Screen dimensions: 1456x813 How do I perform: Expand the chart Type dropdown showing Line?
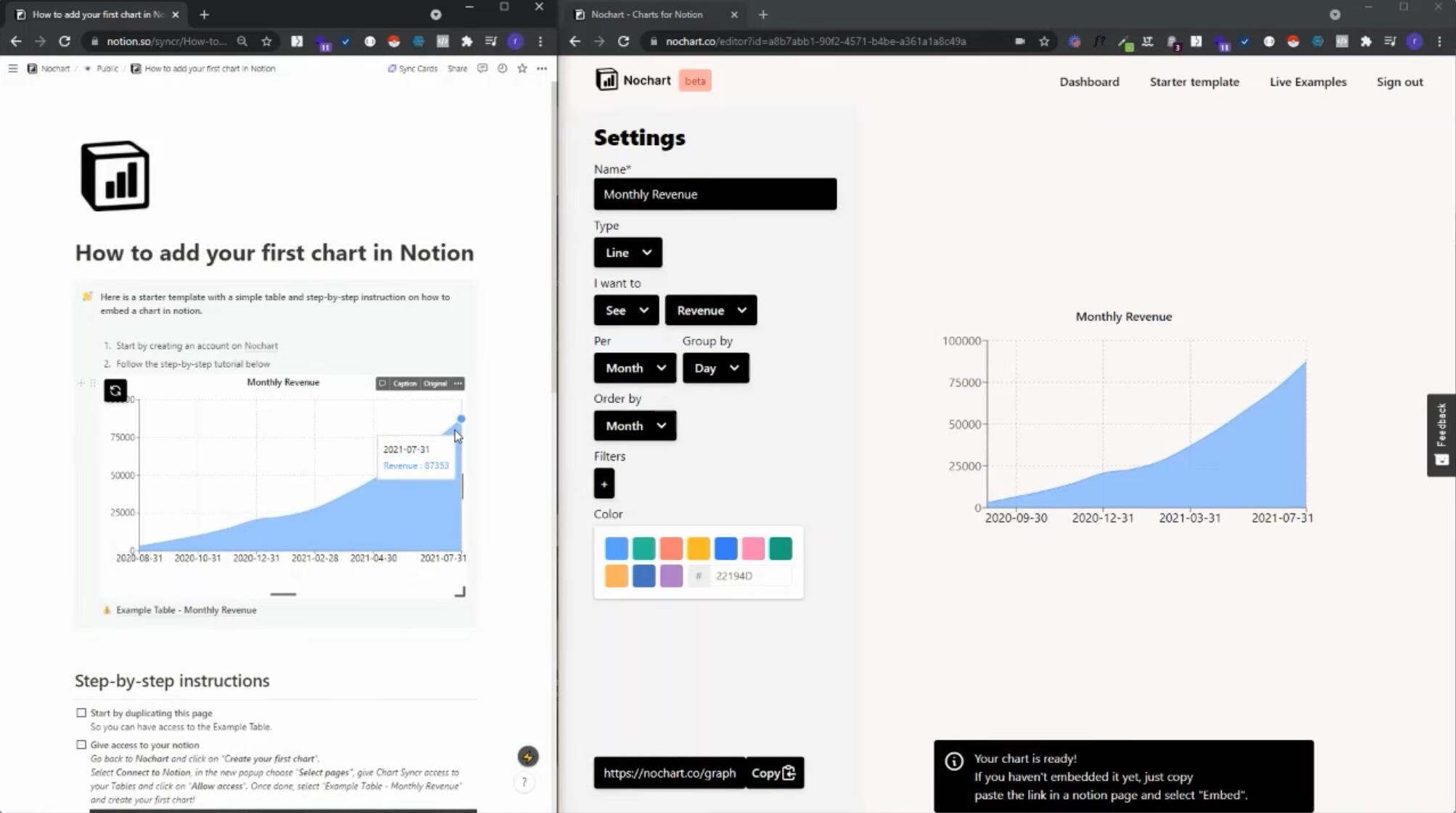[x=628, y=252]
